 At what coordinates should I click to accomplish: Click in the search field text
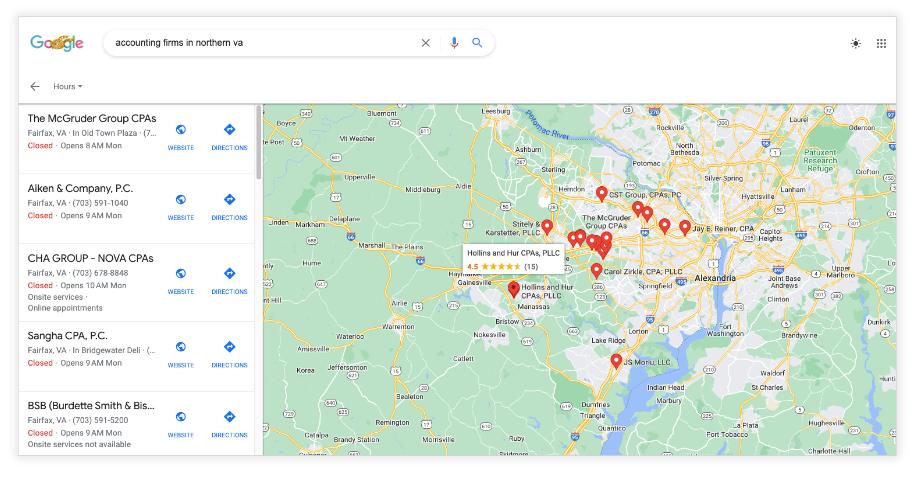click(179, 43)
